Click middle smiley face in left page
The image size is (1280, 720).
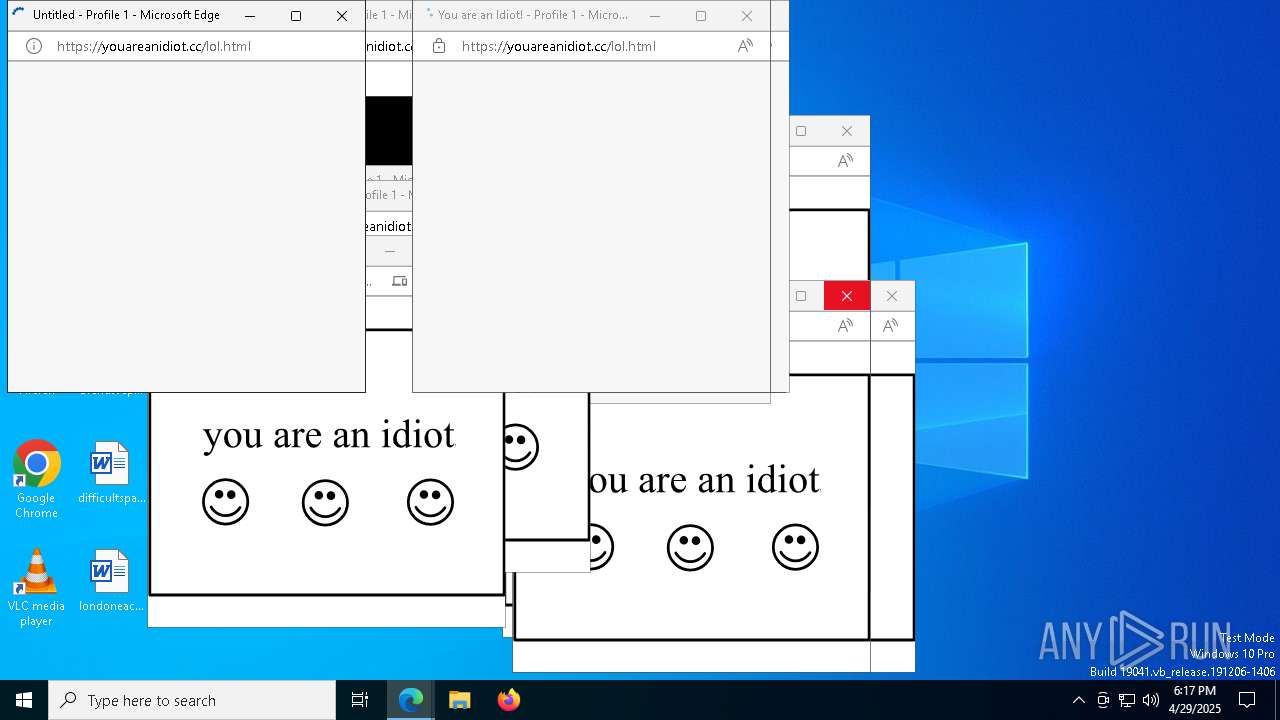pyautogui.click(x=325, y=502)
